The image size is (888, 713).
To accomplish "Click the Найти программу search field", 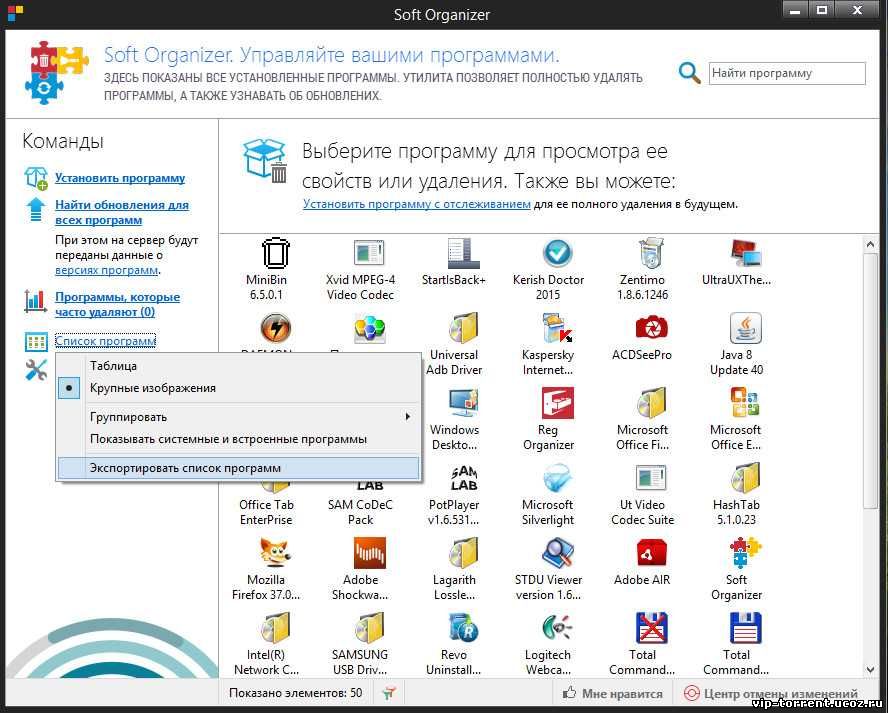I will 787,73.
